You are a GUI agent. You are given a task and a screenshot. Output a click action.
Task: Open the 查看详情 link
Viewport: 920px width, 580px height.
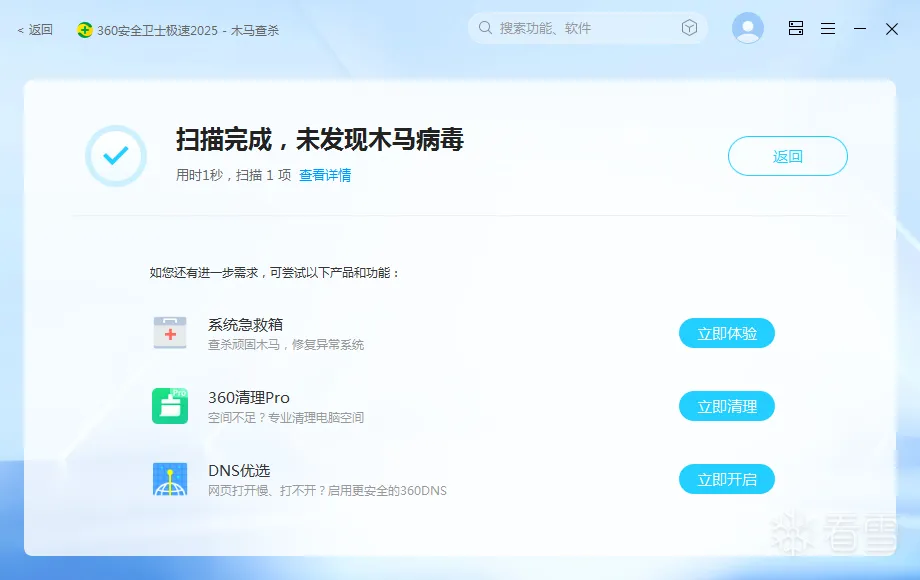[x=325, y=175]
